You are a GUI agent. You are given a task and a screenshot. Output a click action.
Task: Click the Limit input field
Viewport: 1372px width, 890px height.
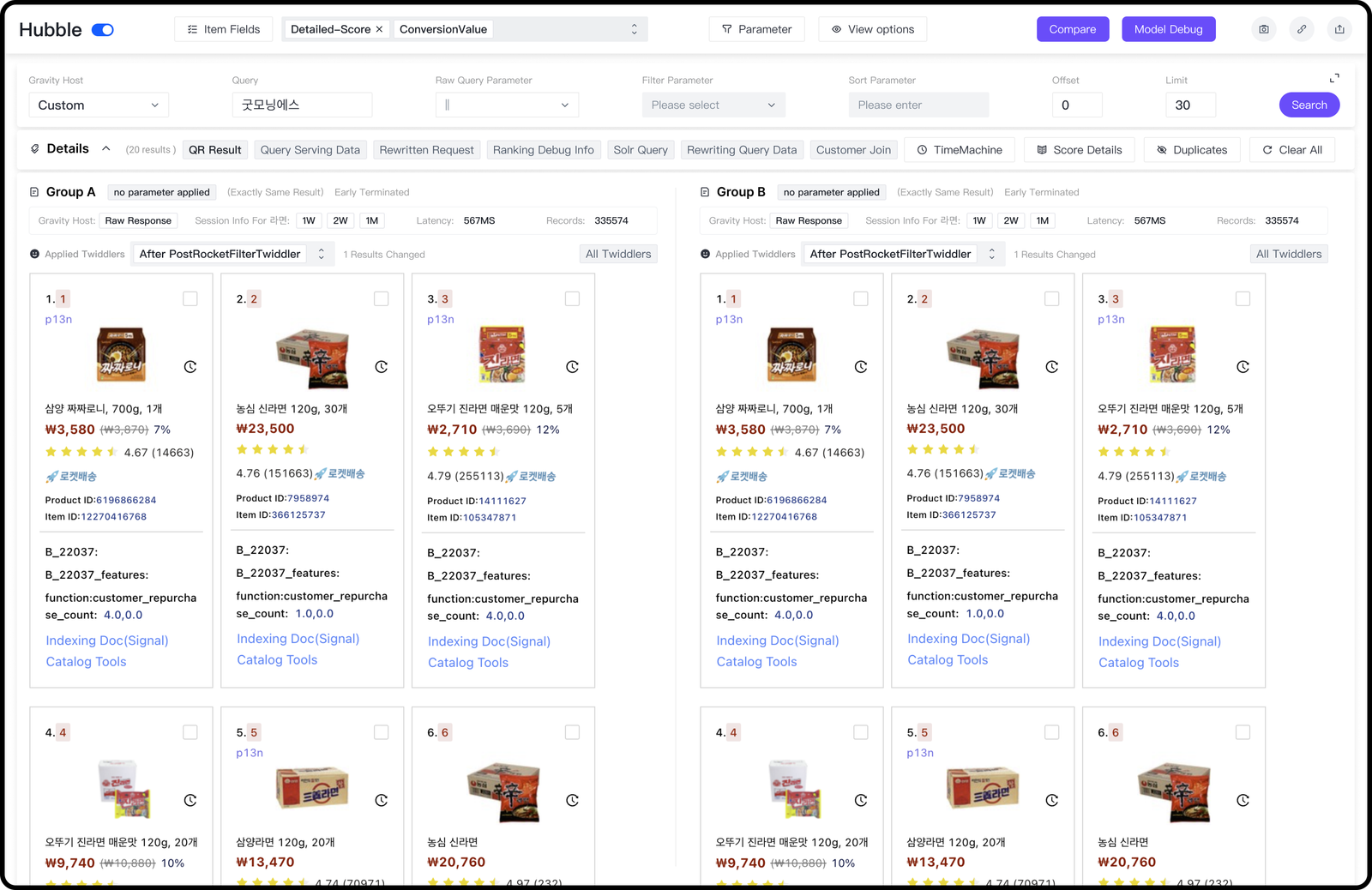1189,105
